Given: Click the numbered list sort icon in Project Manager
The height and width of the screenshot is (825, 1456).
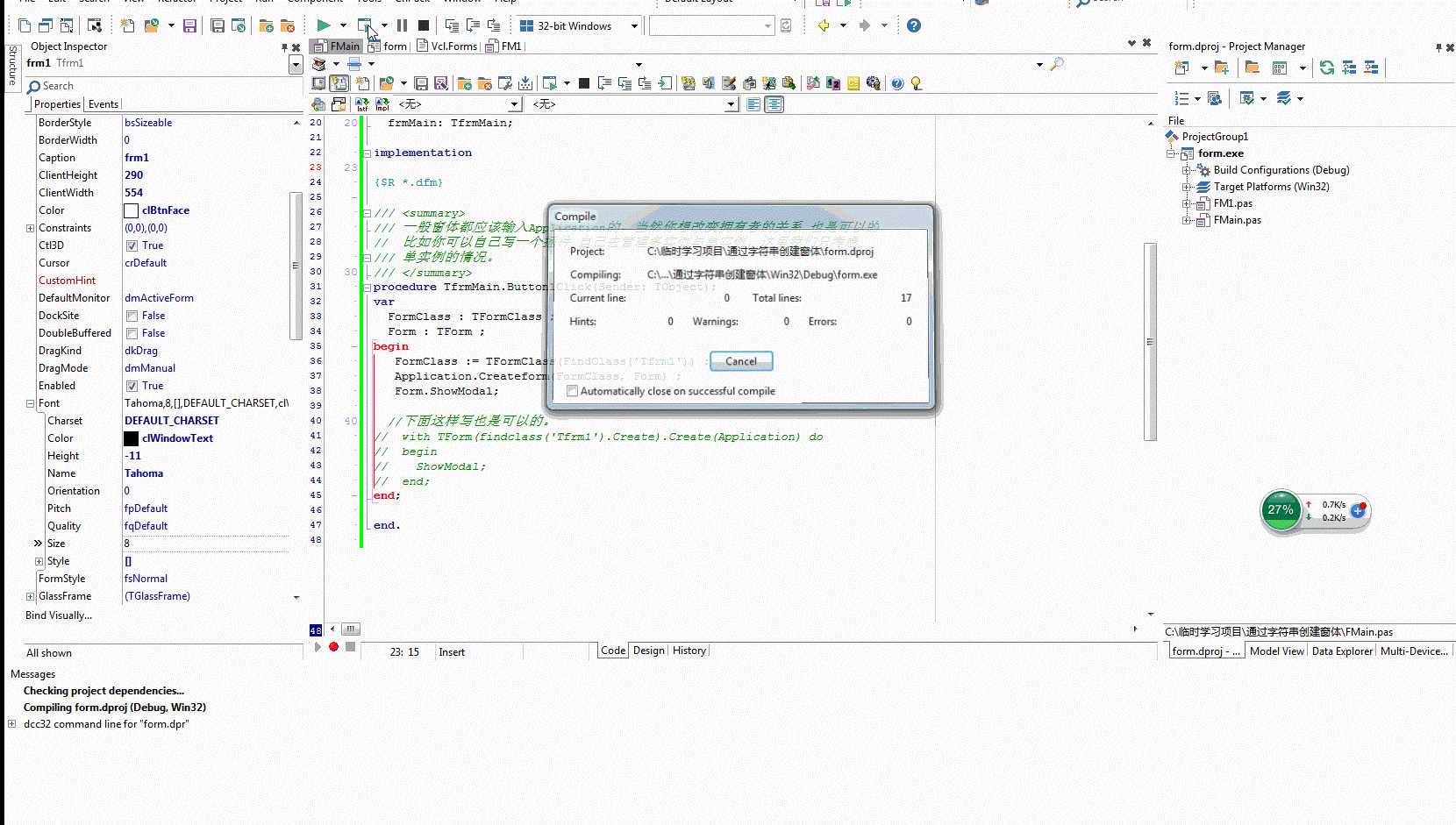Looking at the screenshot, I should (x=1181, y=98).
